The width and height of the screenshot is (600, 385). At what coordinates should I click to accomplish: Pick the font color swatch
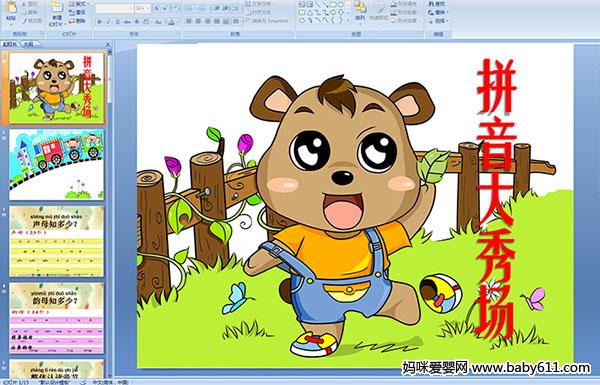coord(171,22)
